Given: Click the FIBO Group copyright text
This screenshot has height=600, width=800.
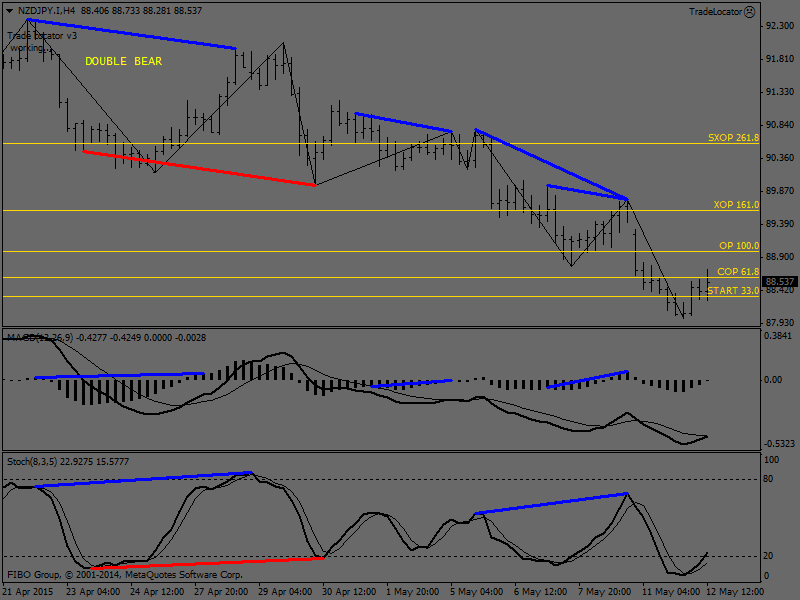Looking at the screenshot, I should (x=125, y=575).
